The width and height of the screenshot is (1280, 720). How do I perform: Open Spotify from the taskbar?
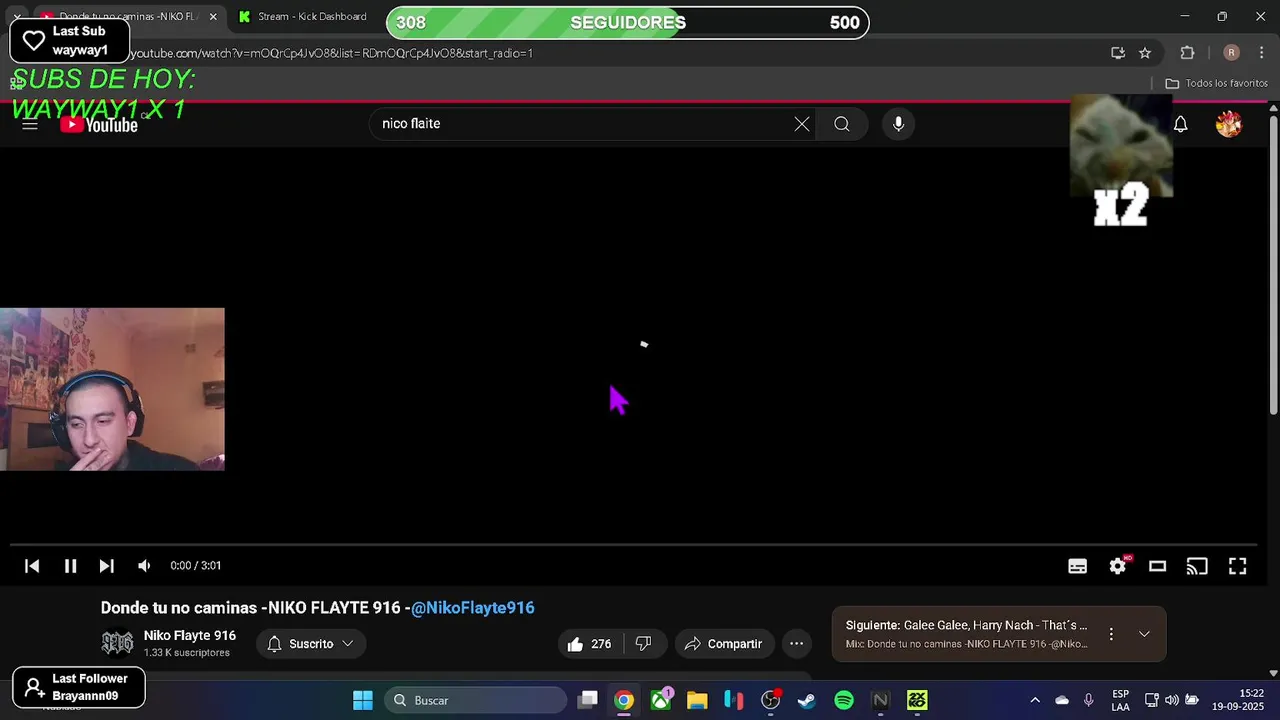point(844,700)
